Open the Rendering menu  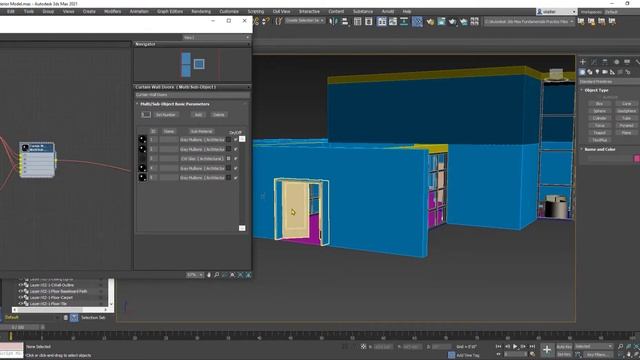pyautogui.click(x=201, y=11)
